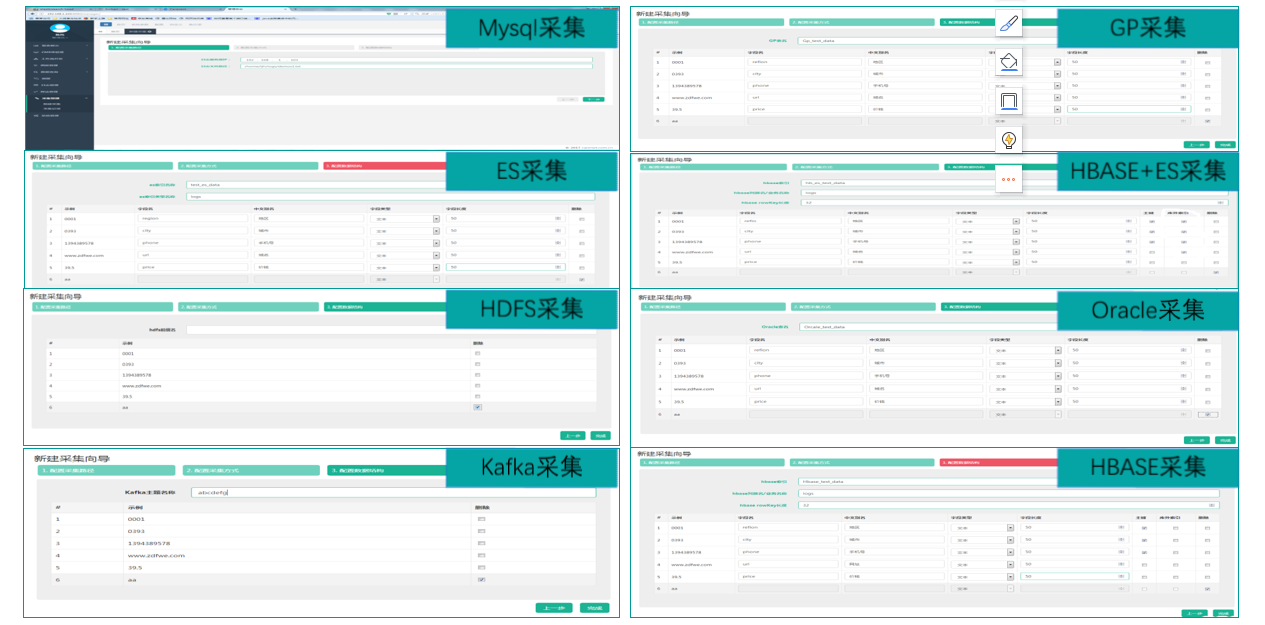The image size is (1265, 625).
Task: Click the field length stepper for price in ES panel
Action: [556, 267]
